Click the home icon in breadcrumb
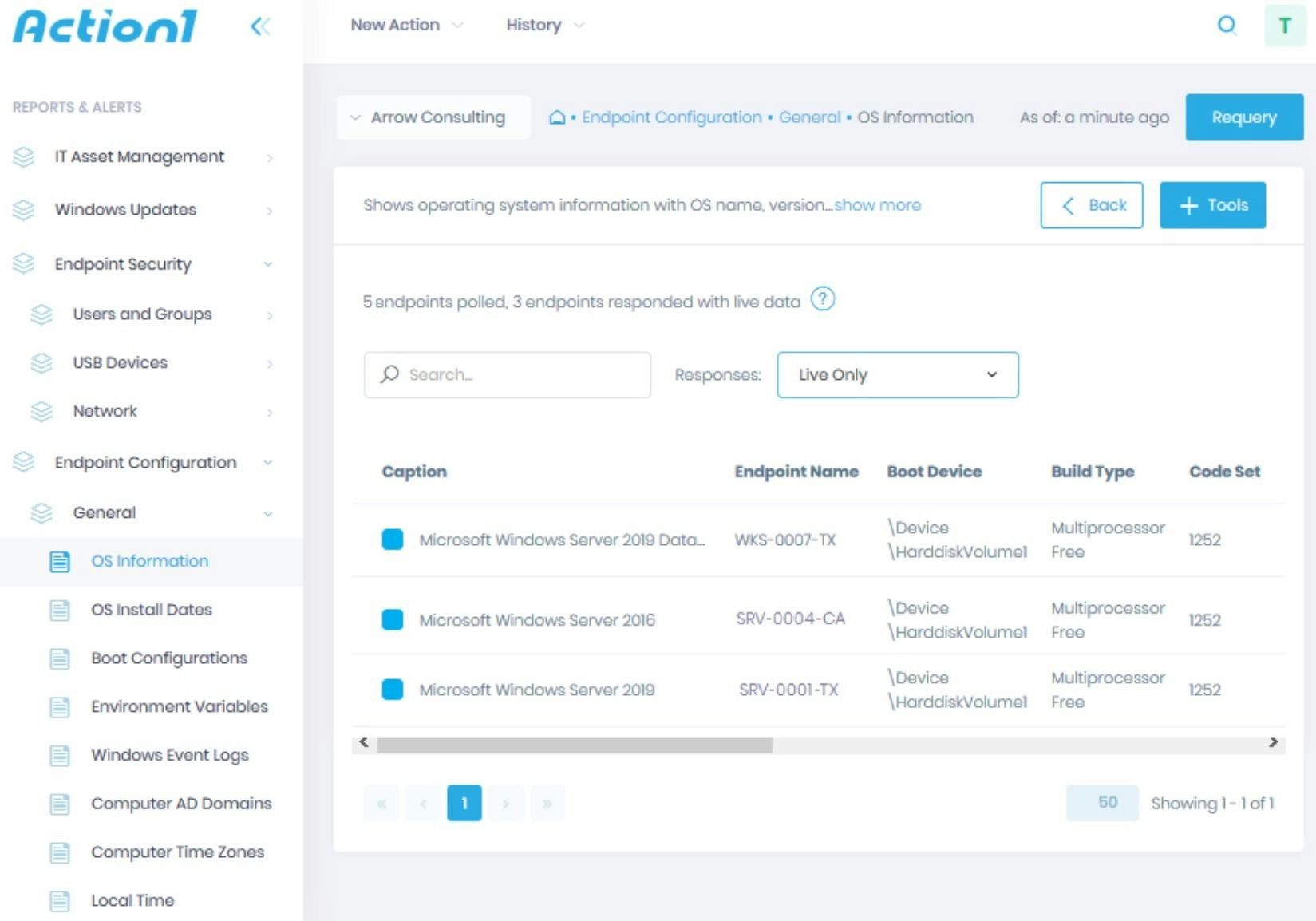The image size is (1316, 921). click(x=557, y=117)
